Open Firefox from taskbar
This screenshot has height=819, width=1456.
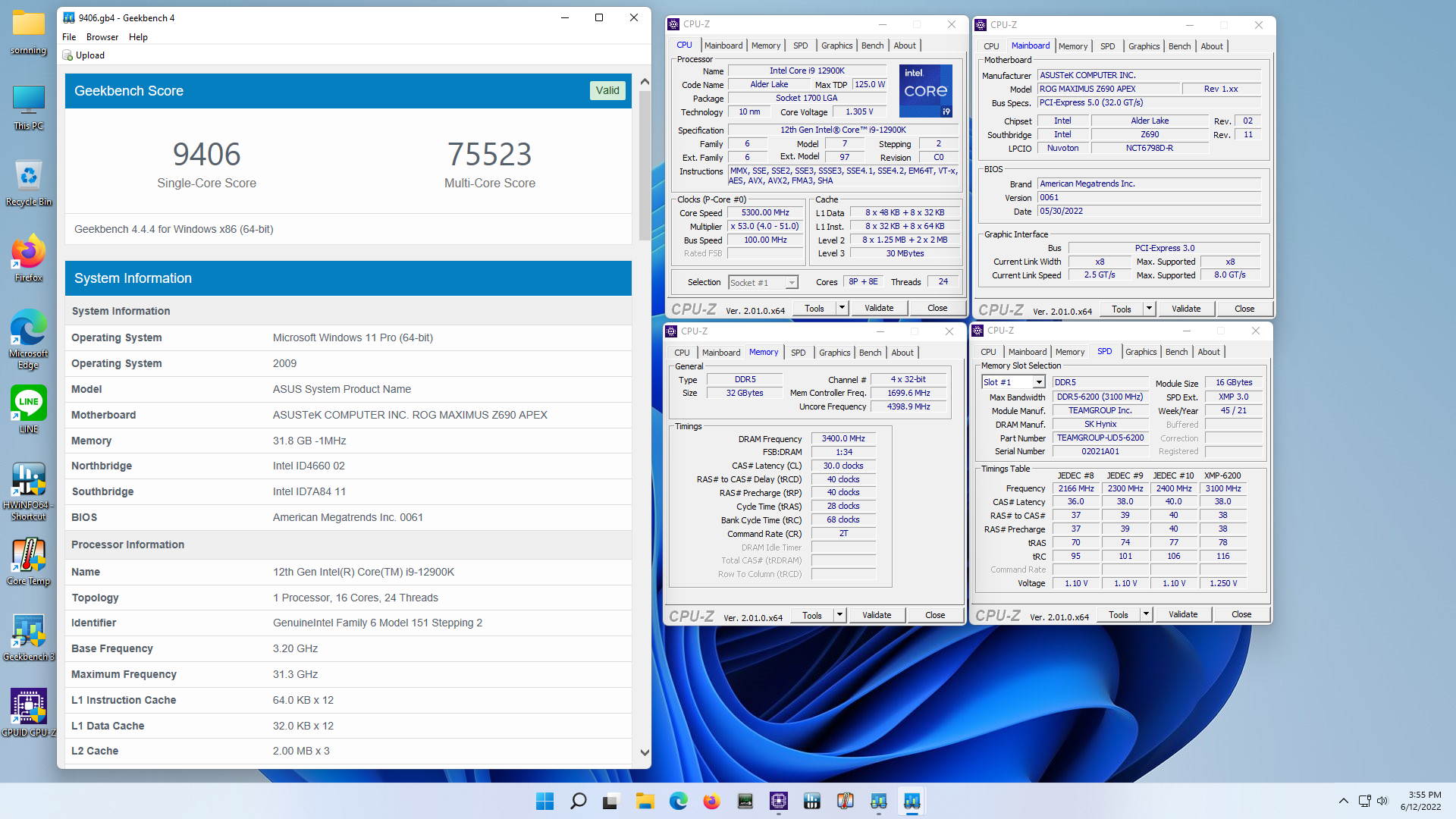pyautogui.click(x=711, y=801)
